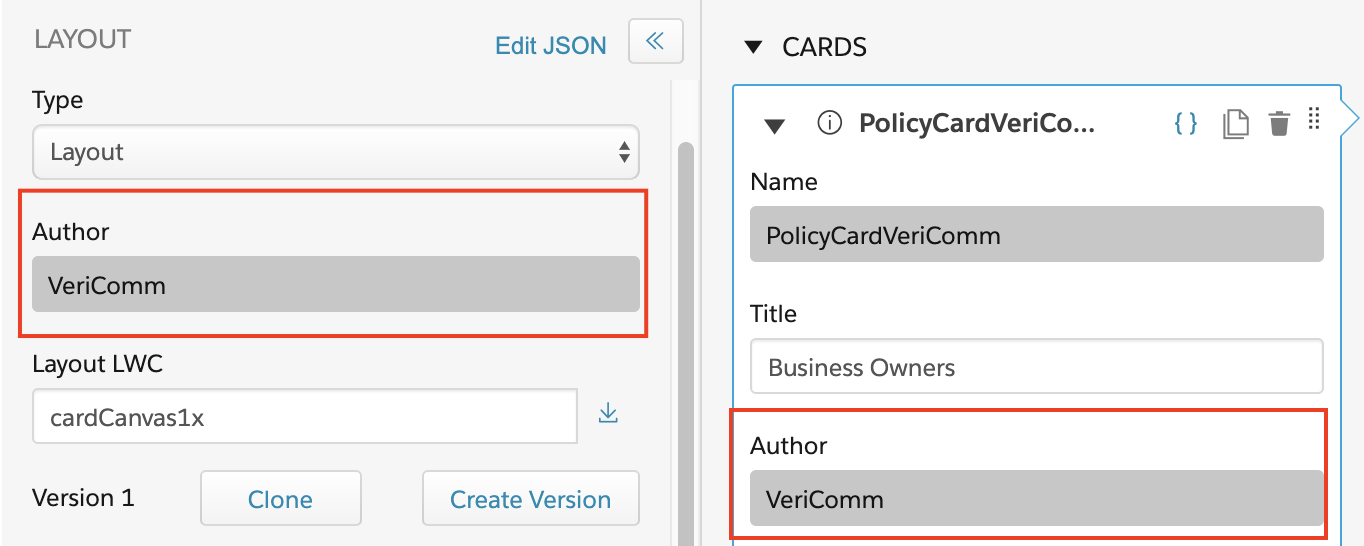Open card JSON with the curly braces icon

click(x=1186, y=123)
